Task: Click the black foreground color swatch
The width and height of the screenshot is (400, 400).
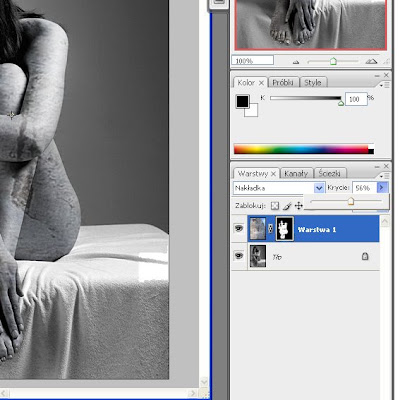Action: 242,102
